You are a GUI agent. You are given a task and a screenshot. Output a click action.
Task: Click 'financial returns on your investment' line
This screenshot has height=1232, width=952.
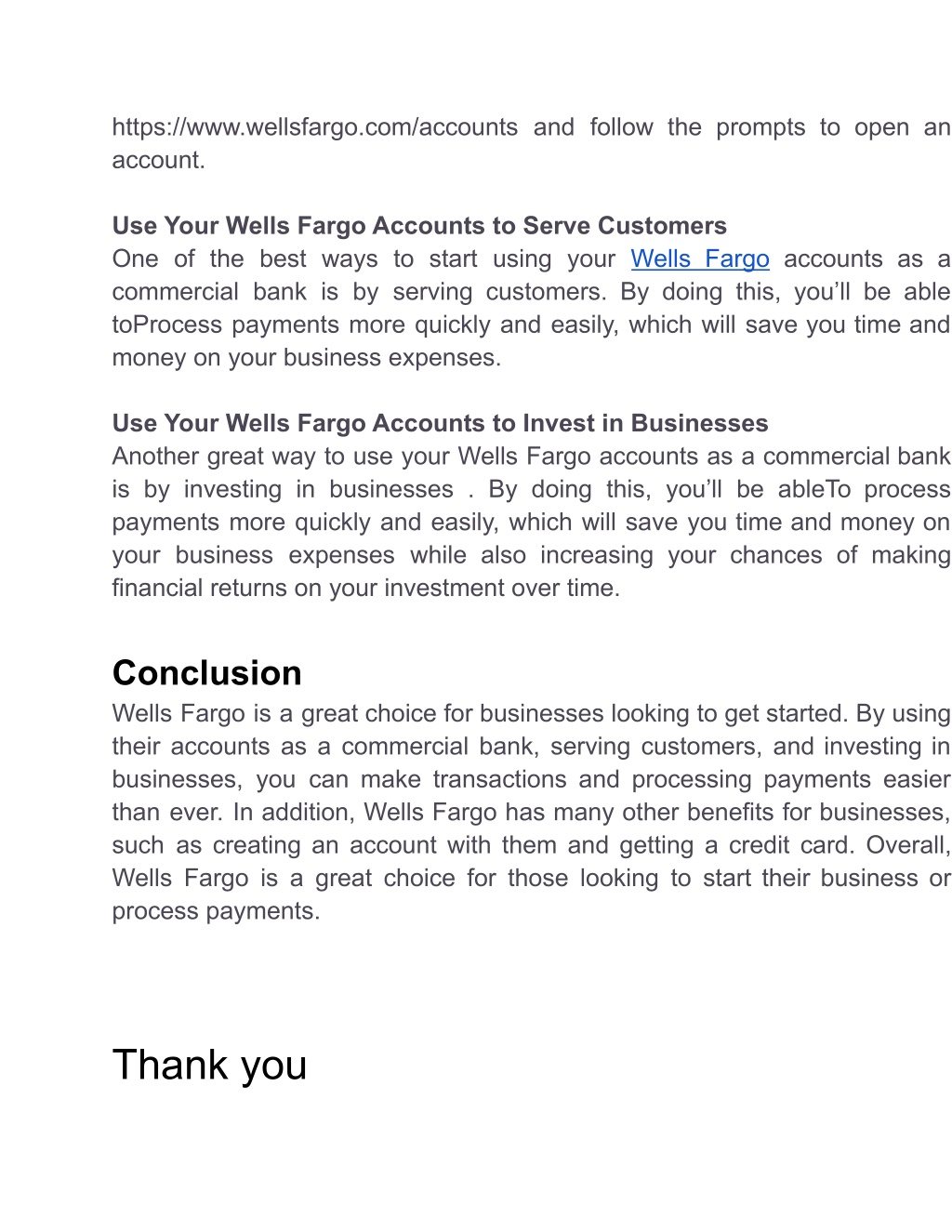point(366,588)
